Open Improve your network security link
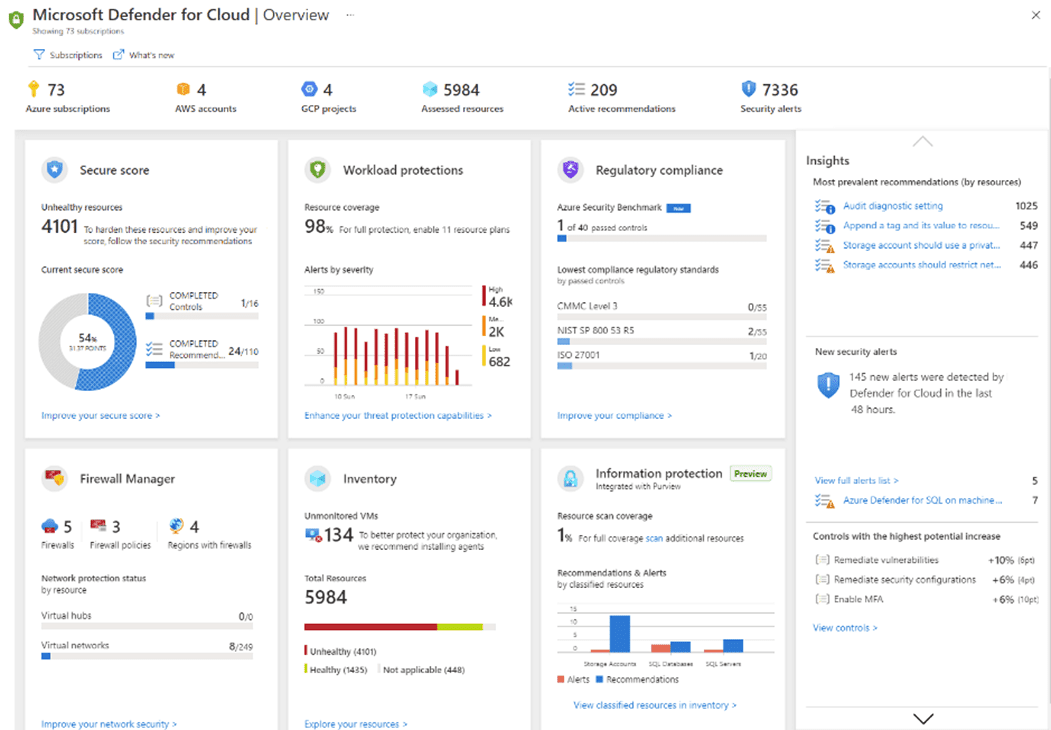The image size is (1051, 730). 109,724
